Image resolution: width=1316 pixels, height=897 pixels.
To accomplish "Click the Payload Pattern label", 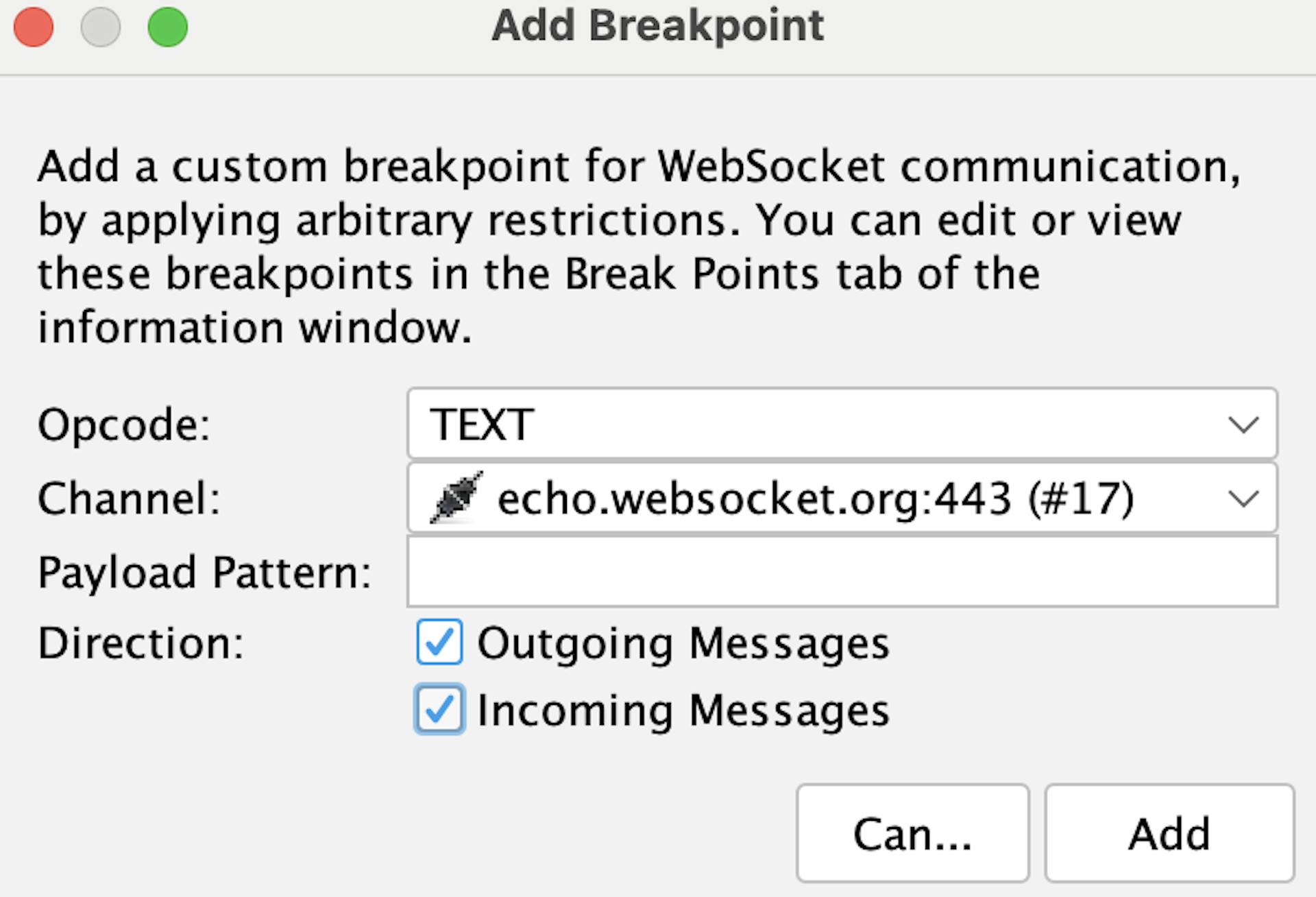I will tap(204, 573).
